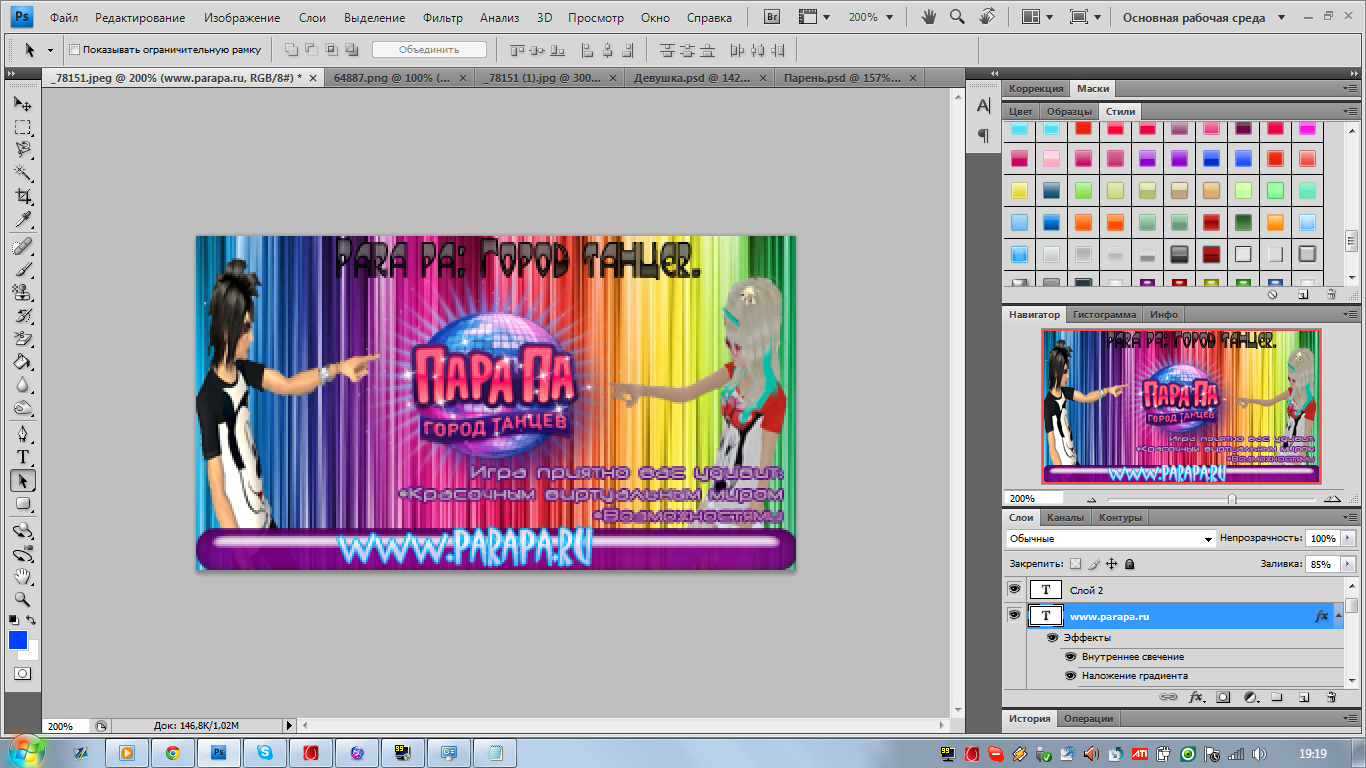Hide the 'Внутреннее свечение' effect
The image size is (1366, 768).
click(1070, 657)
